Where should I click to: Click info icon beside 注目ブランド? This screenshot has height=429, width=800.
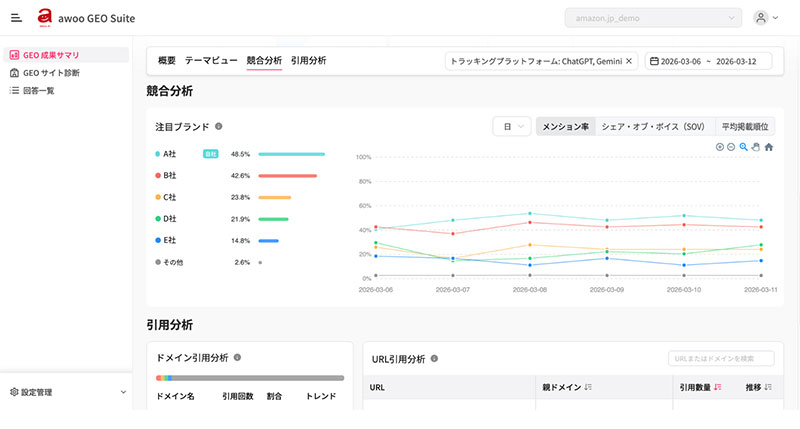(219, 127)
